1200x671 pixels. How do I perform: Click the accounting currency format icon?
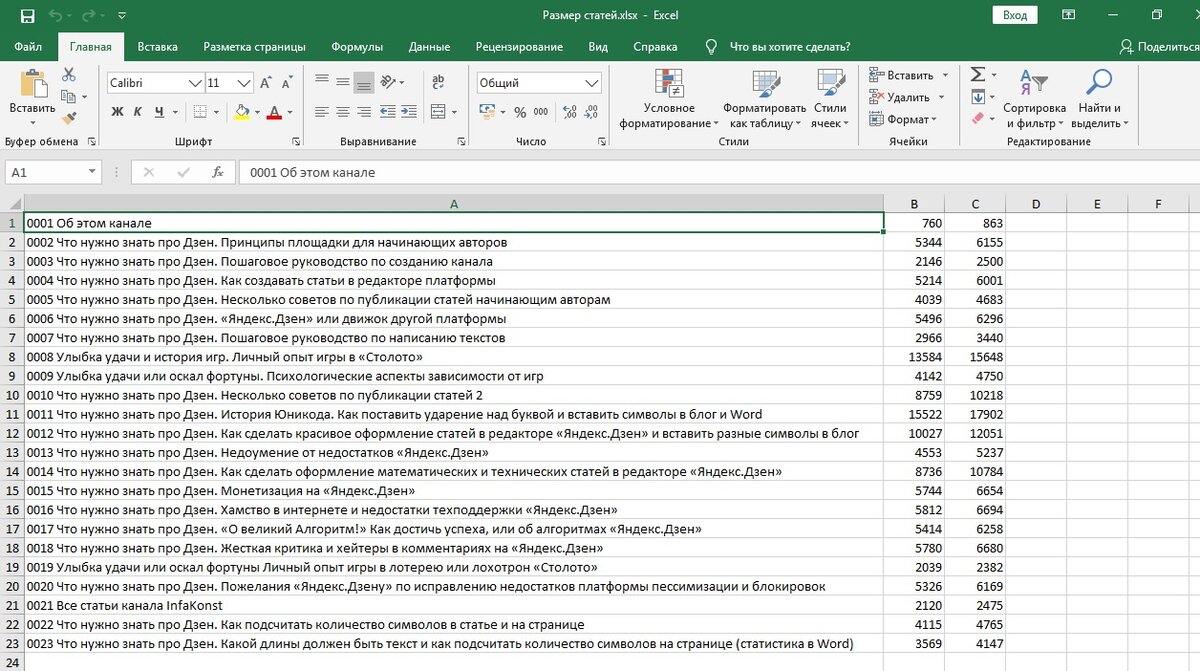click(486, 112)
